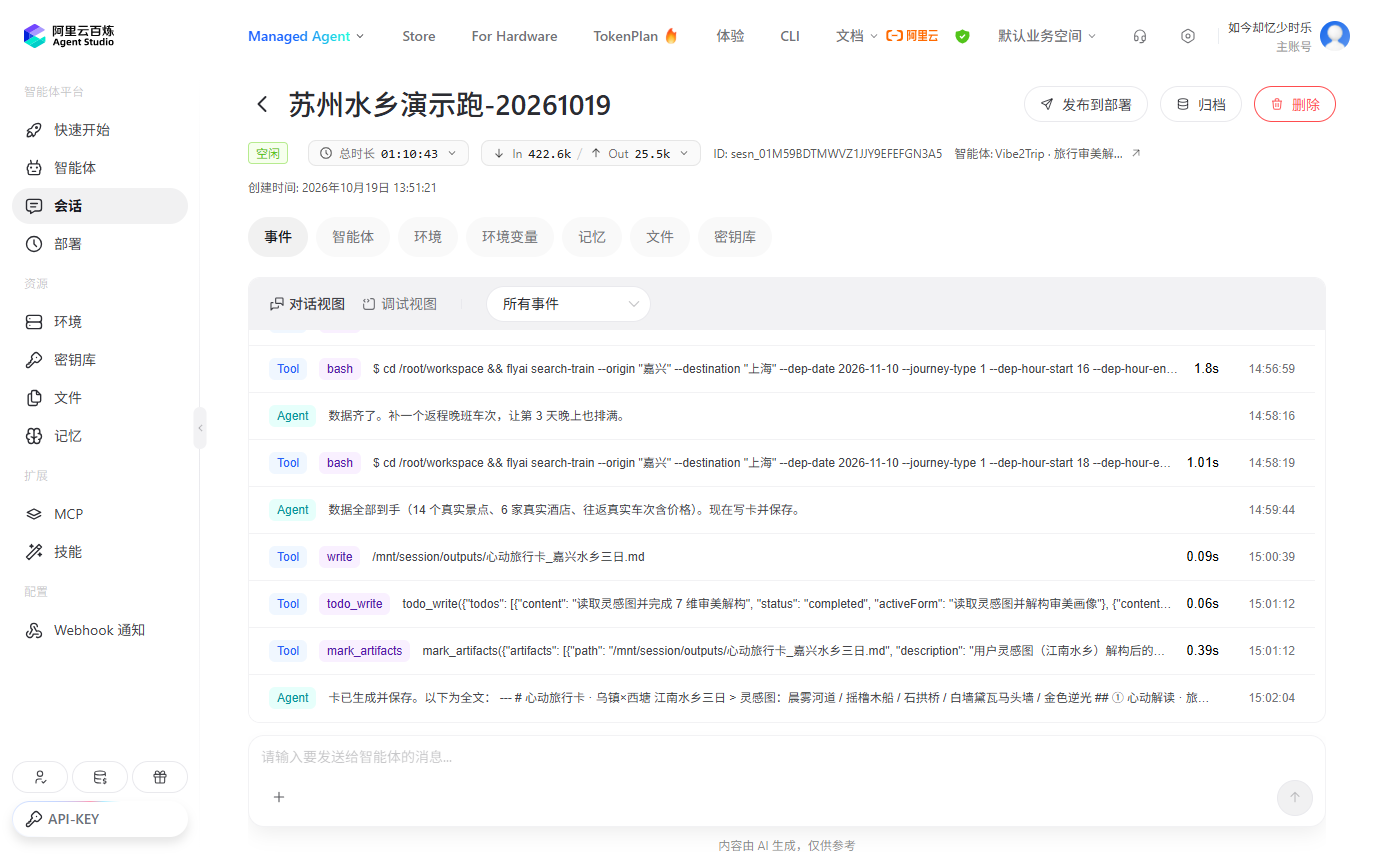Viewport: 1384px width, 855px height.
Task: Switch to 对话视图 mode
Action: pyautogui.click(x=307, y=304)
